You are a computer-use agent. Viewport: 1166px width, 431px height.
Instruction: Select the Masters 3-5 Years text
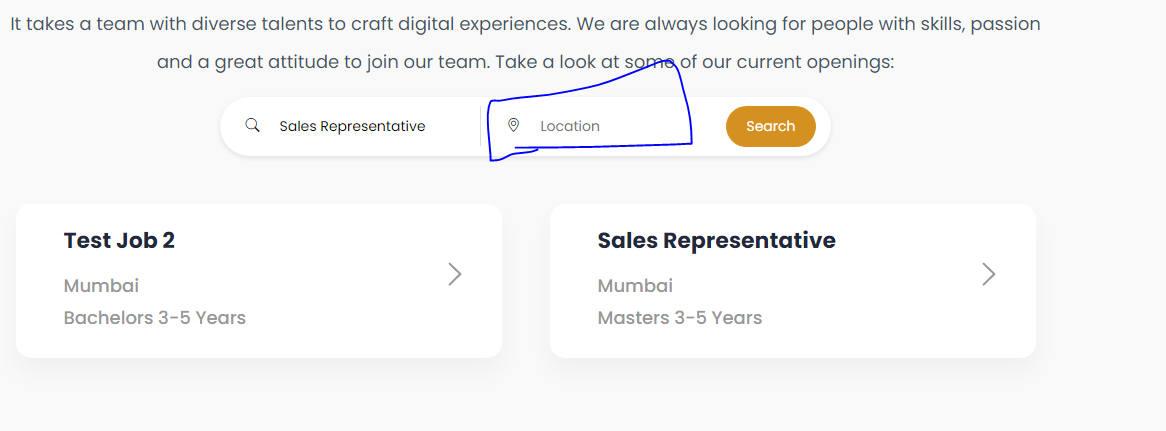679,318
